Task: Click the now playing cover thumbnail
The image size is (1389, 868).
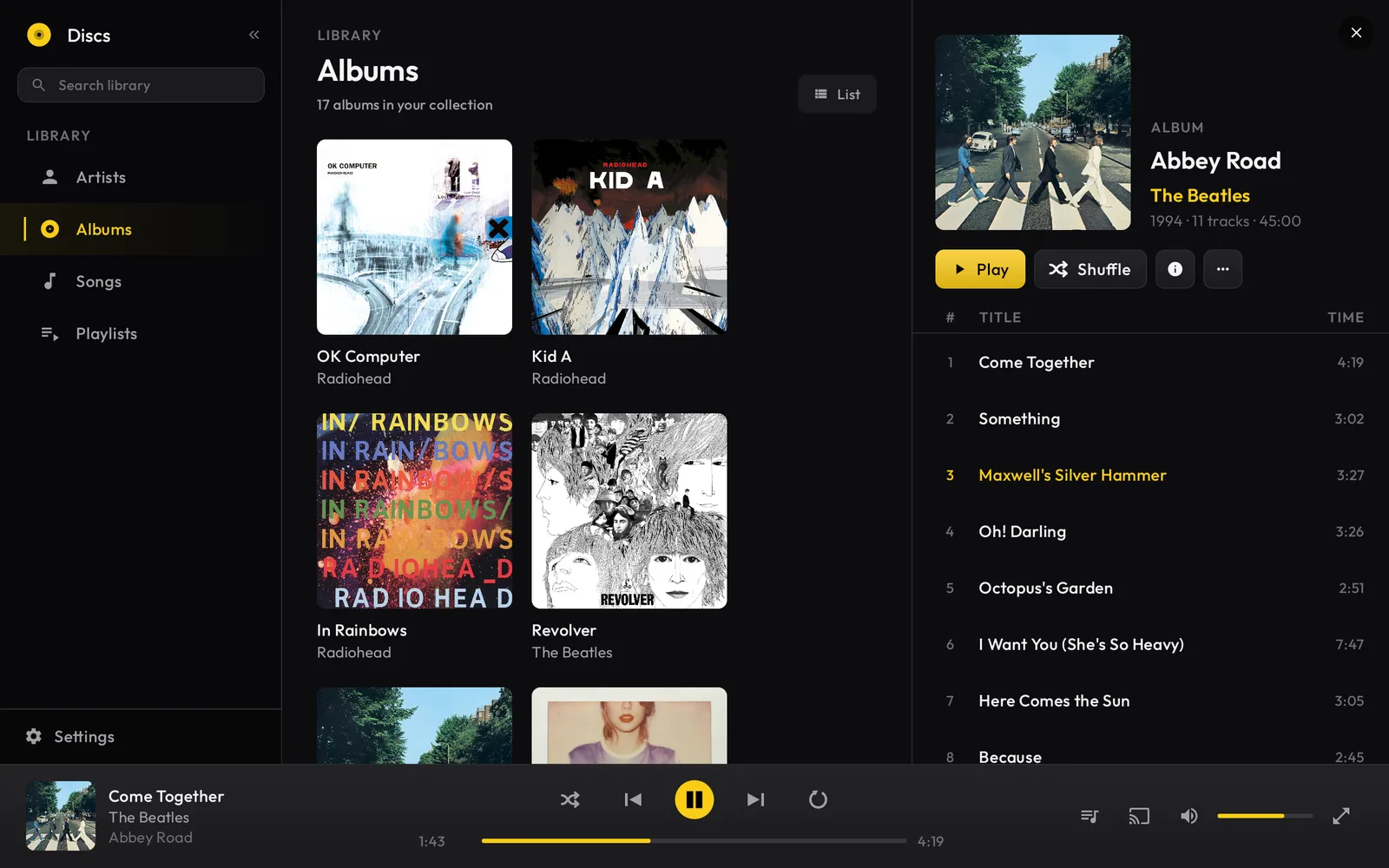Action: 61,816
